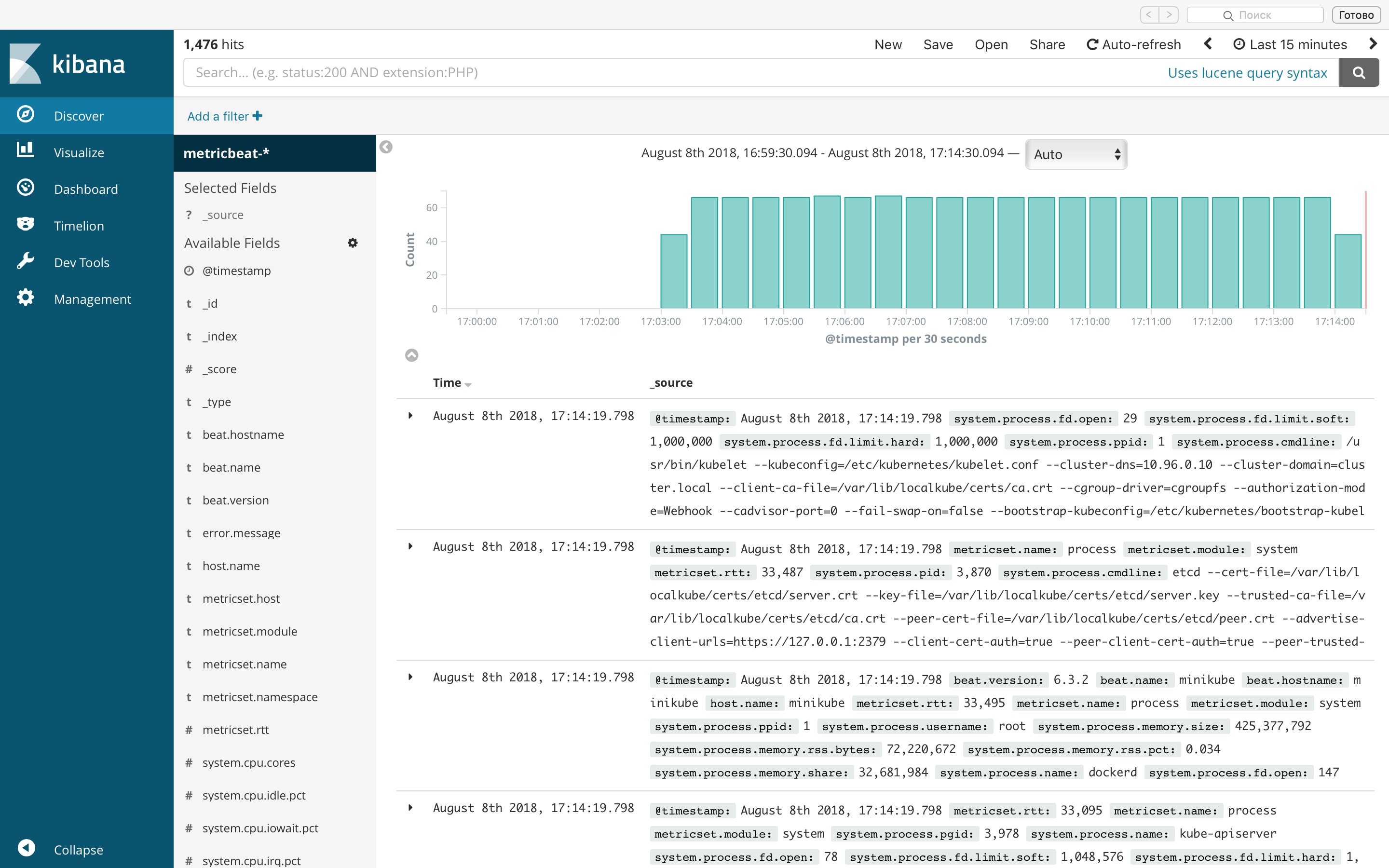Open the Uses lucene query syntax link

coord(1247,73)
